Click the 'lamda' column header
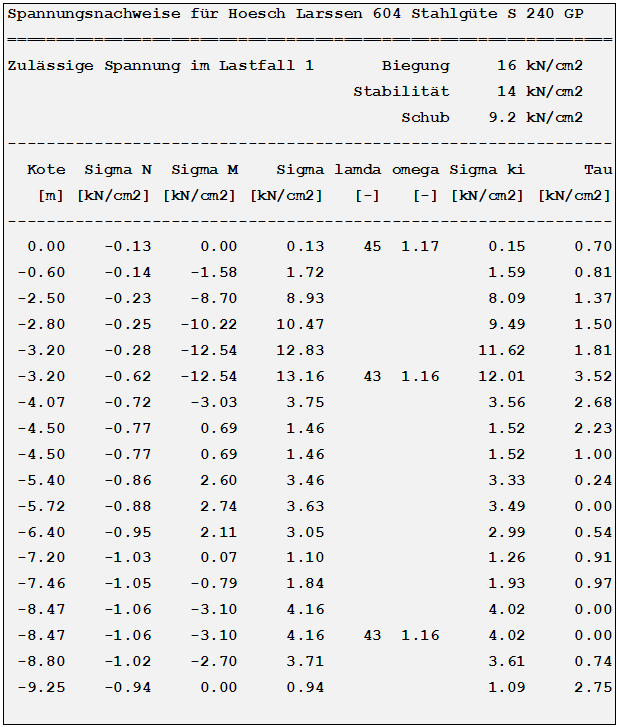This screenshot has height=727, width=617. [x=357, y=170]
